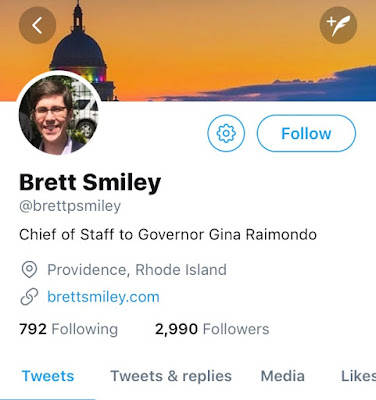Open the Media tab

point(283,376)
